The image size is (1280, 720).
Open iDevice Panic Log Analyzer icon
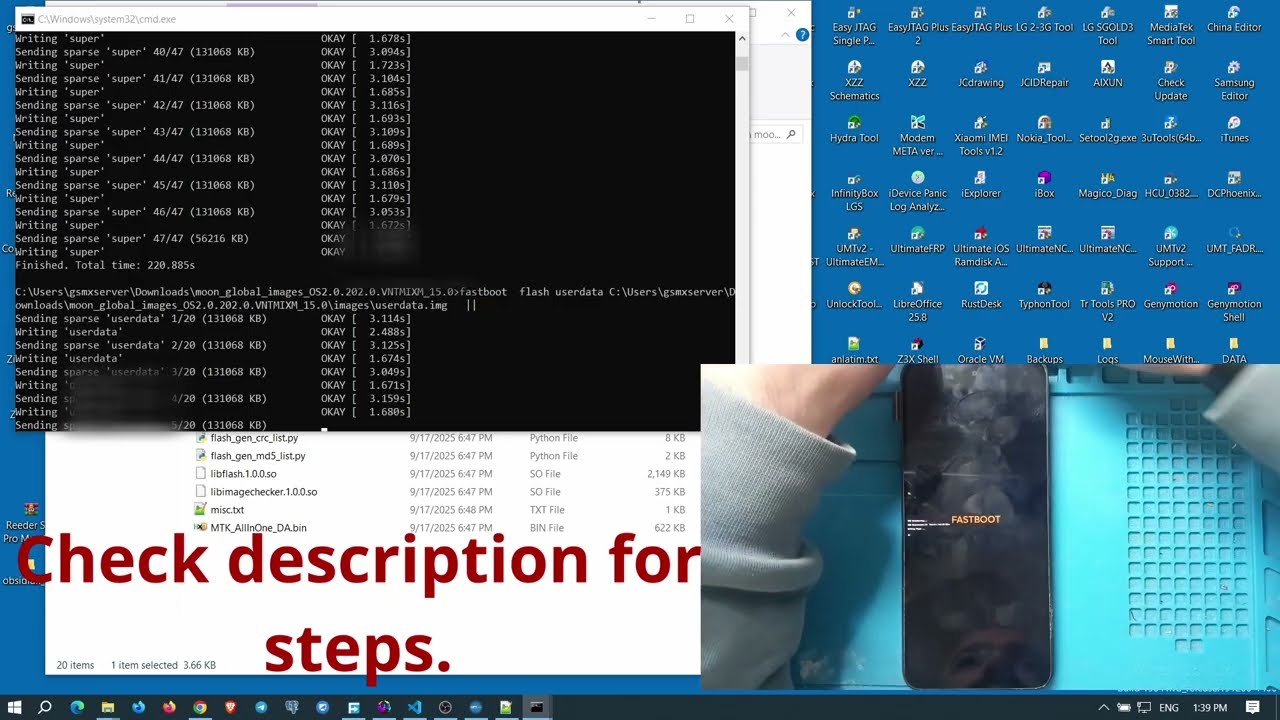[917, 191]
